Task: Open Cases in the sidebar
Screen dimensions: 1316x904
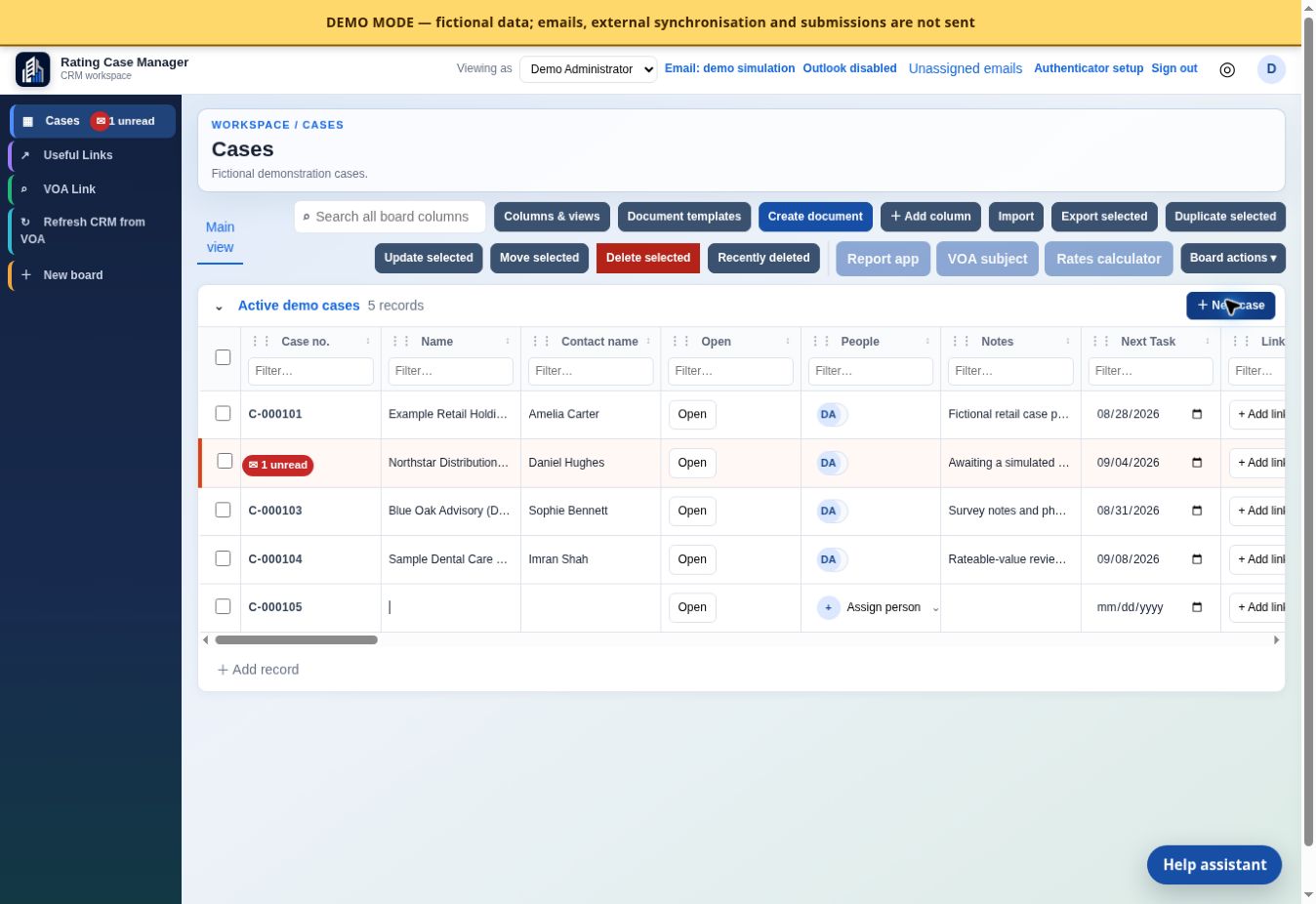Action: point(94,121)
